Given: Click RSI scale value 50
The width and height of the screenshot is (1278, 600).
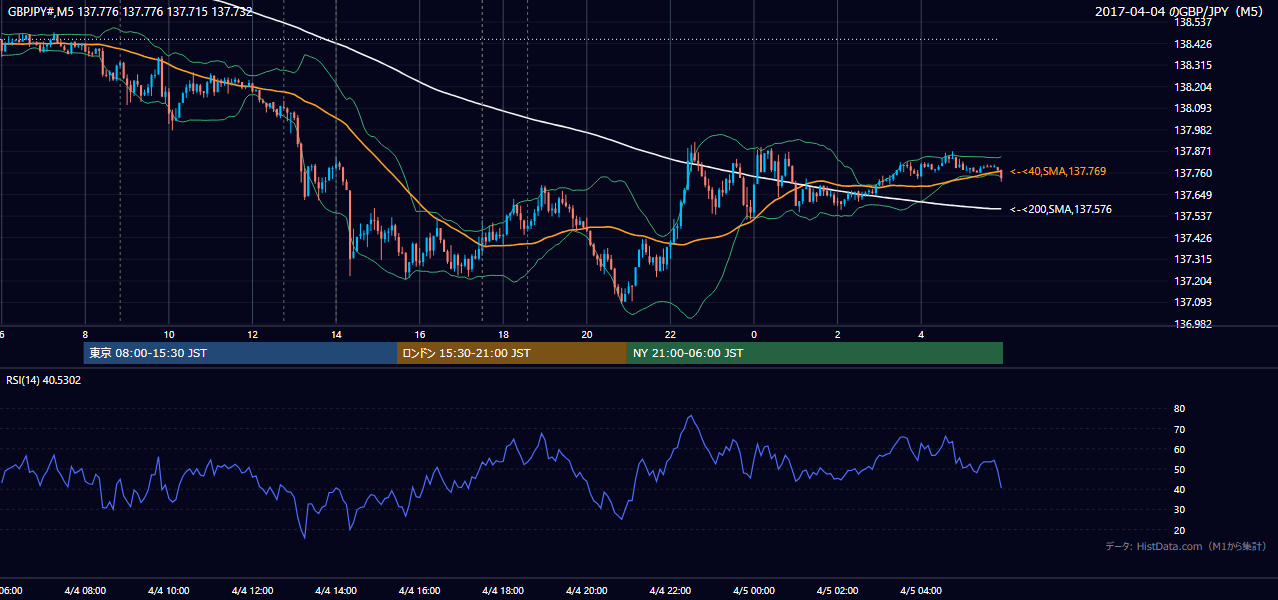Looking at the screenshot, I should (x=1180, y=469).
